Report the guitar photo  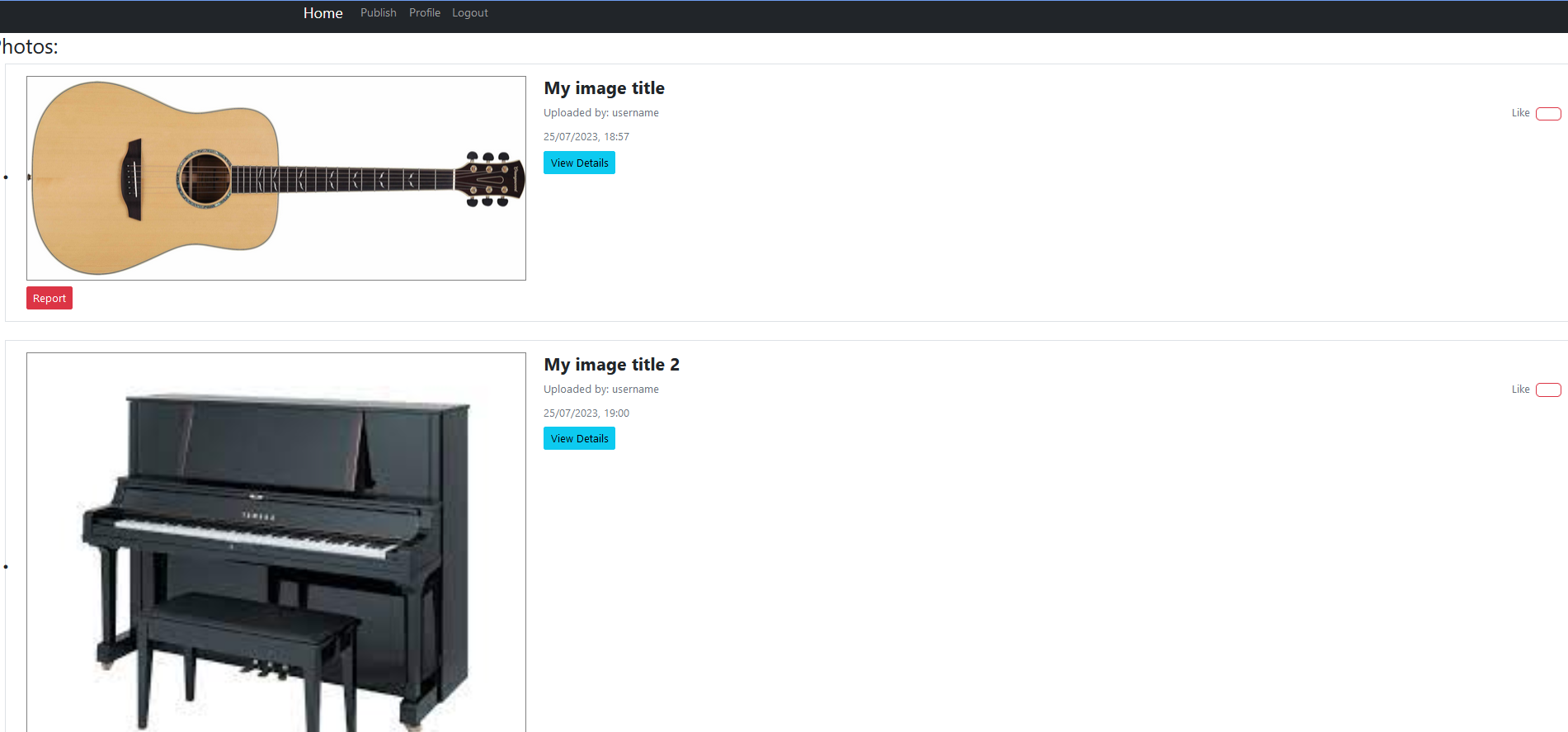[49, 298]
